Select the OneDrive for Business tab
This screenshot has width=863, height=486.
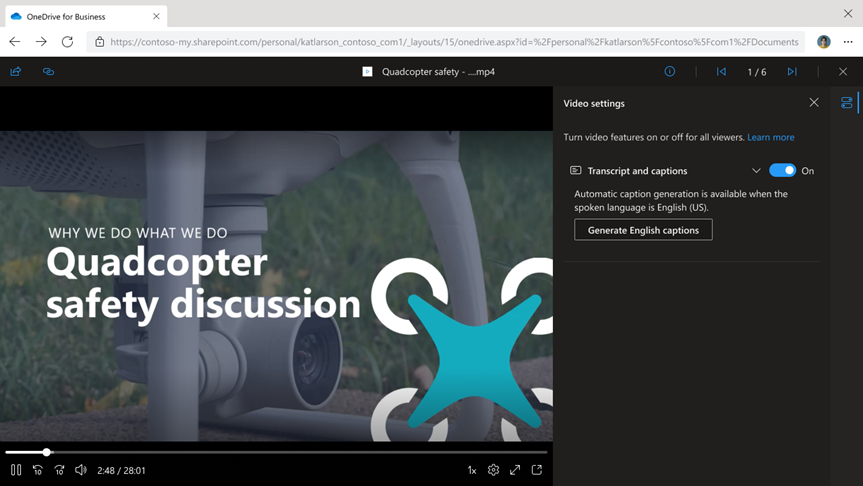(x=86, y=17)
